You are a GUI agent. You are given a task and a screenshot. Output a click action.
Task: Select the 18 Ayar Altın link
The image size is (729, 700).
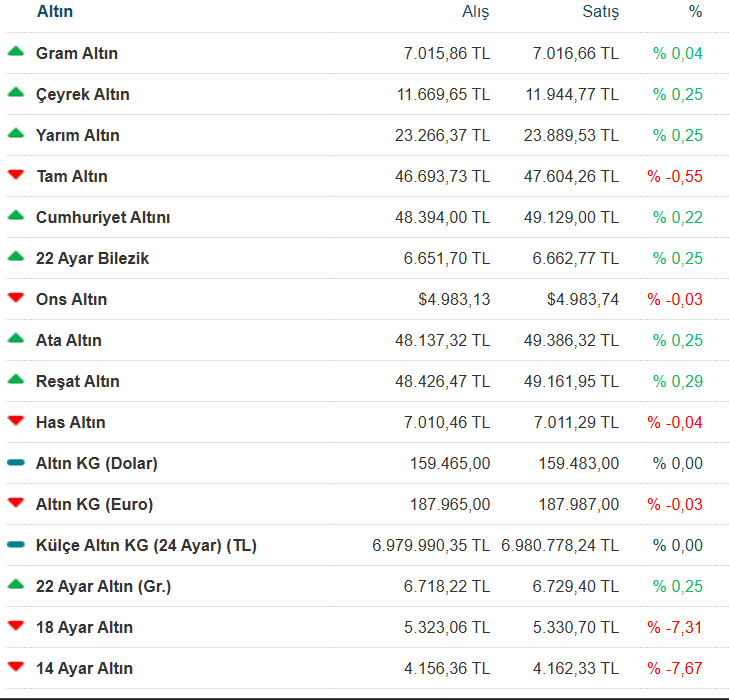(84, 627)
